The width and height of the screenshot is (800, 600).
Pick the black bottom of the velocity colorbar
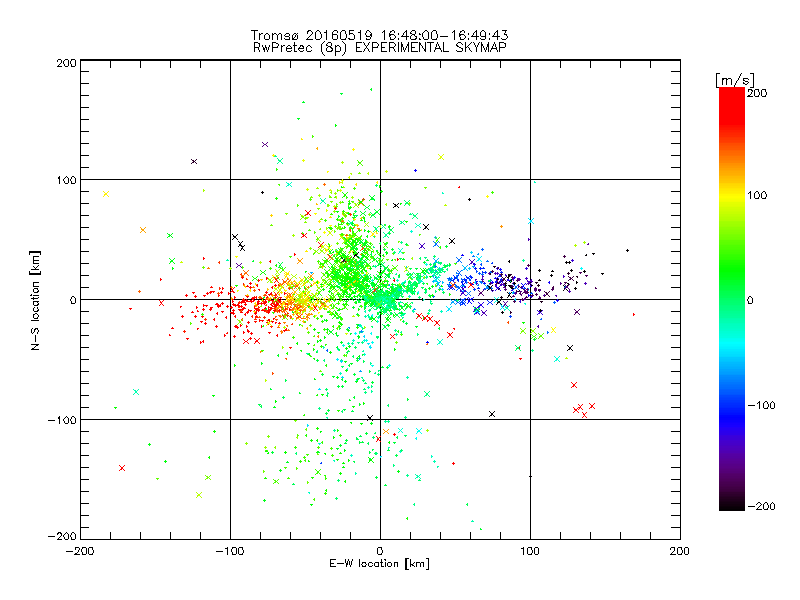[x=732, y=505]
